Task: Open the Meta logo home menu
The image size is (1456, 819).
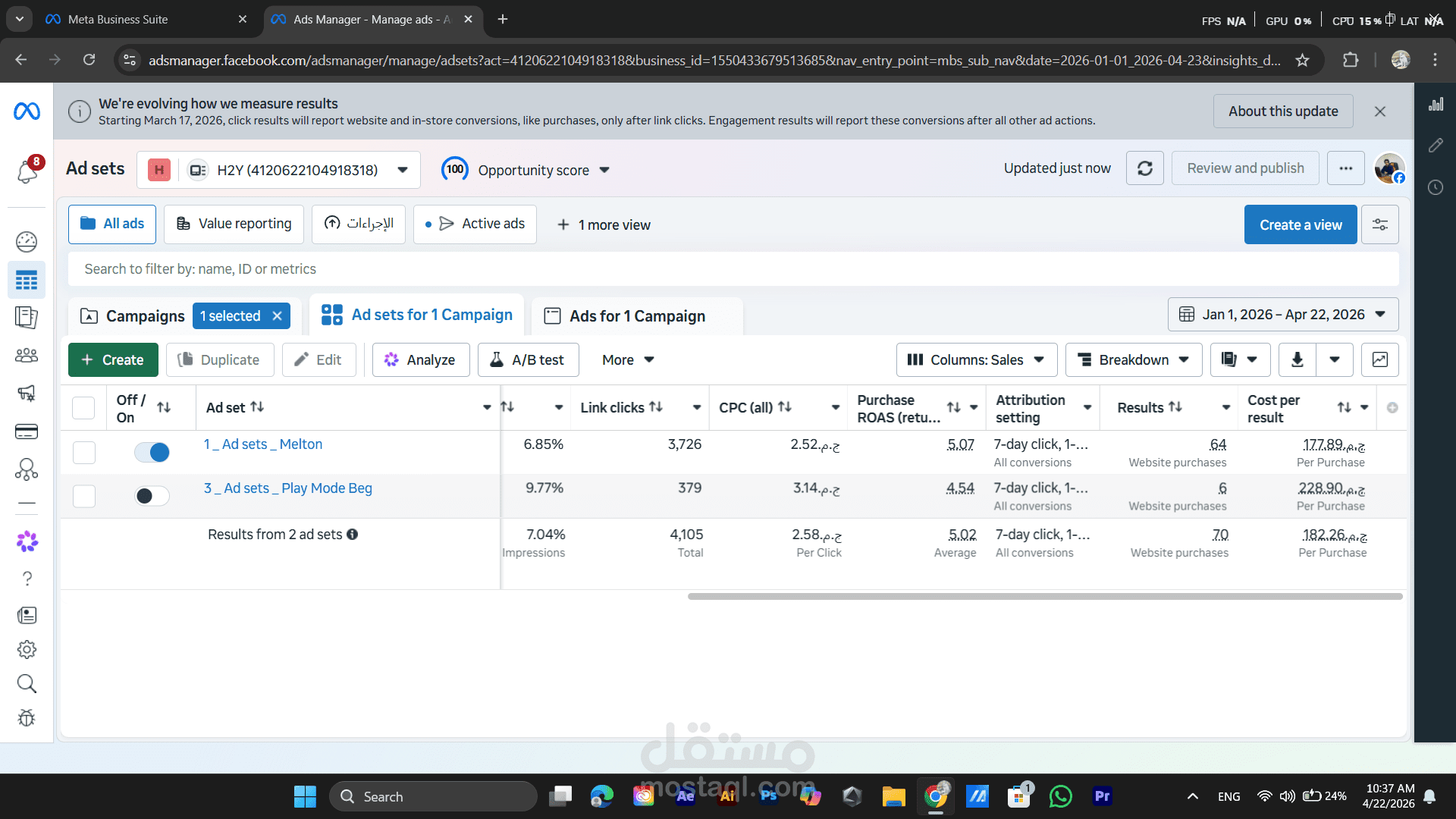Action: click(27, 111)
